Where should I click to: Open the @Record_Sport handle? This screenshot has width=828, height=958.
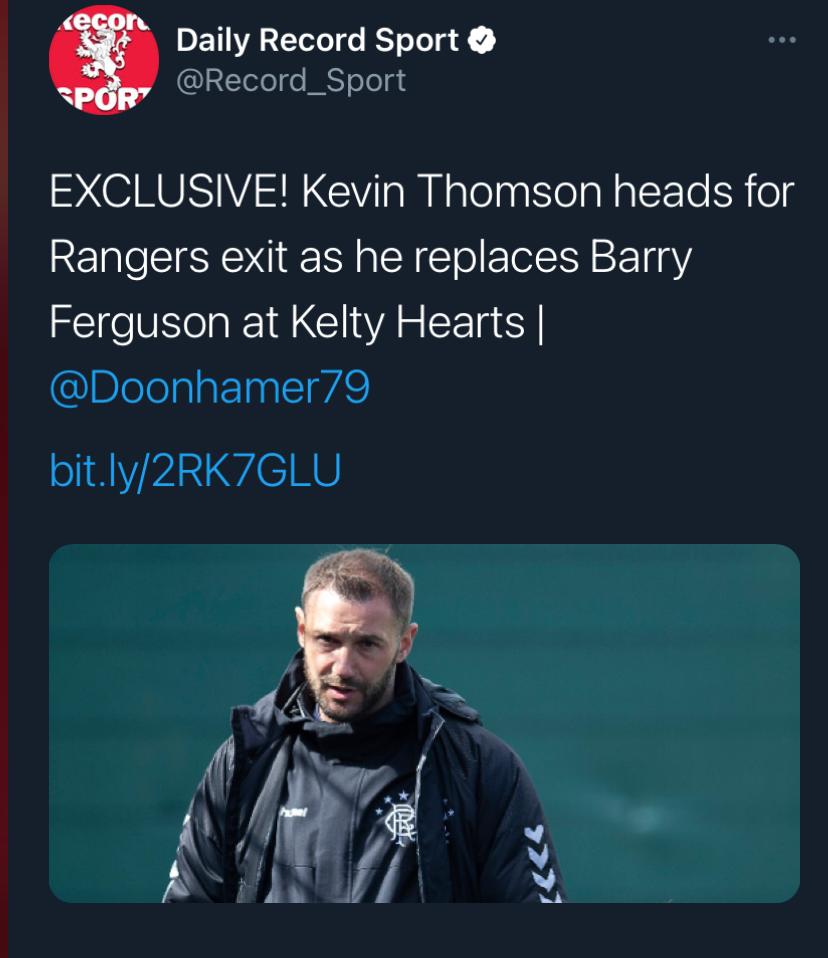click(x=291, y=80)
